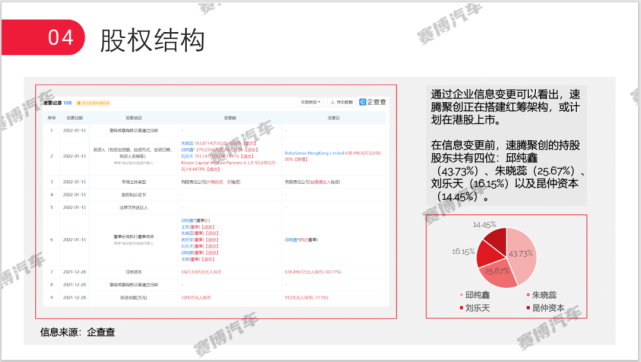
Task: Click the slide title 股权结构
Action: click(x=152, y=40)
